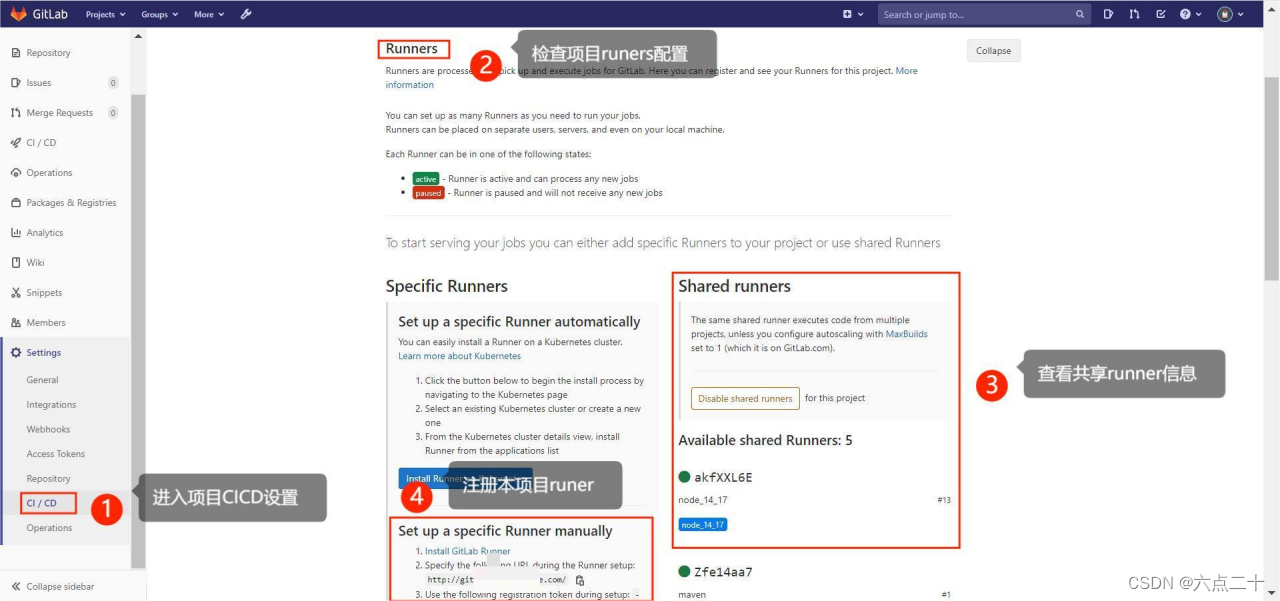The image size is (1280, 601).
Task: Click the red paused status badge
Action: 428,193
